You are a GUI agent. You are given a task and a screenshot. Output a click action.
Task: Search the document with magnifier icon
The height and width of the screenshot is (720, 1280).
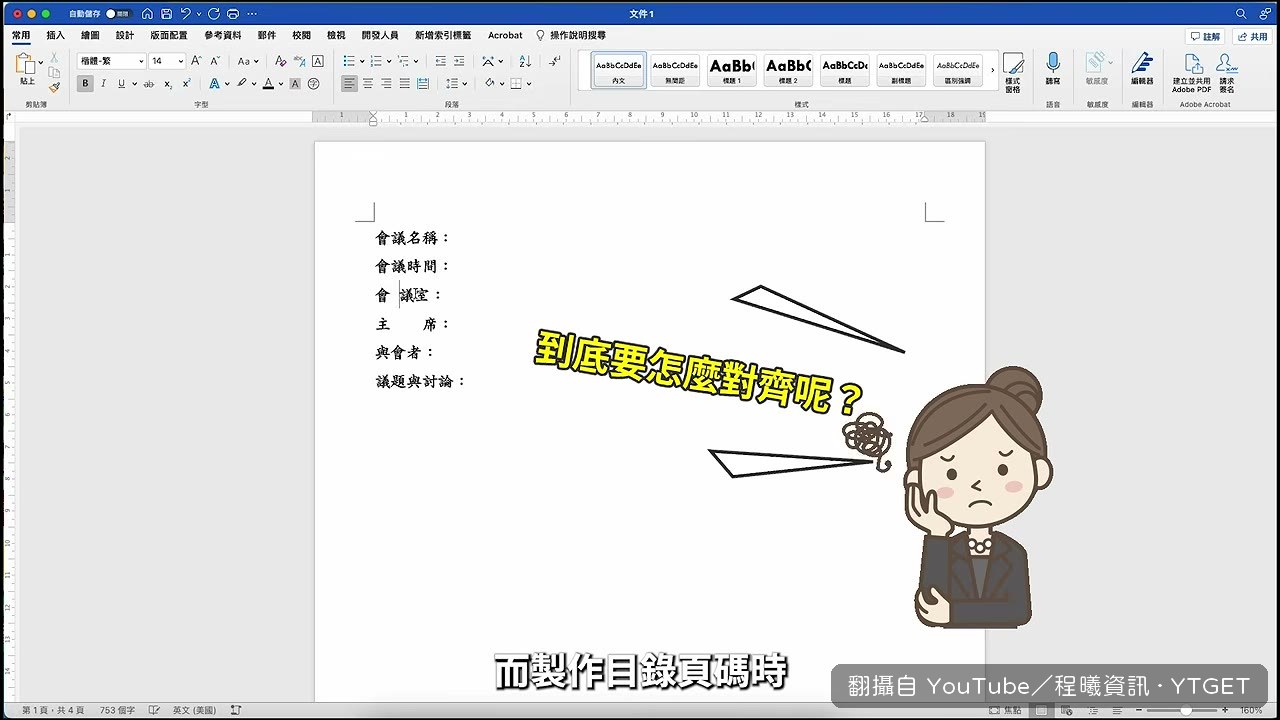click(1241, 14)
